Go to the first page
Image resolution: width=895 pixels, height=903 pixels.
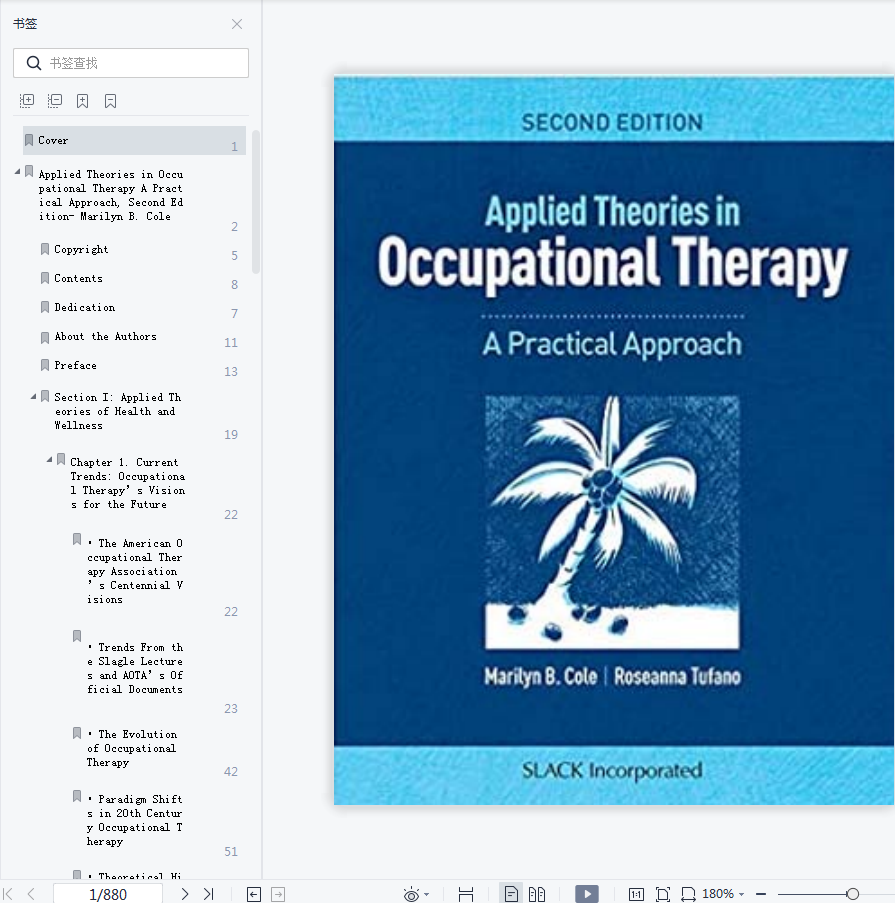pyautogui.click(x=8, y=894)
